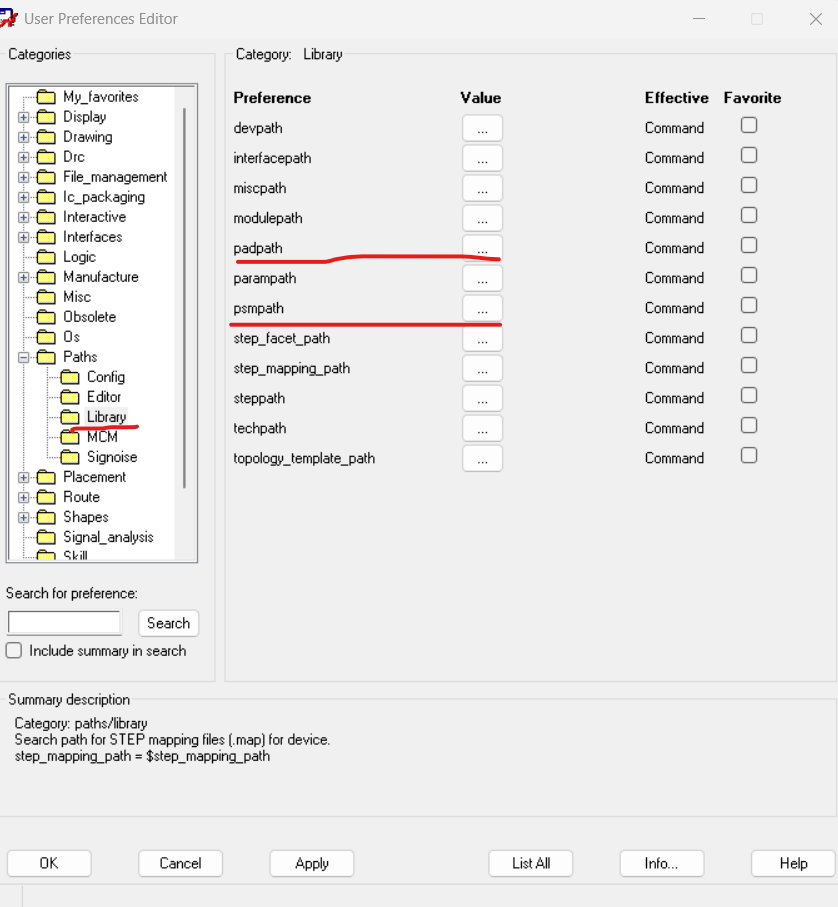Expand the Drc category node
This screenshot has height=907, width=838.
(x=23, y=157)
